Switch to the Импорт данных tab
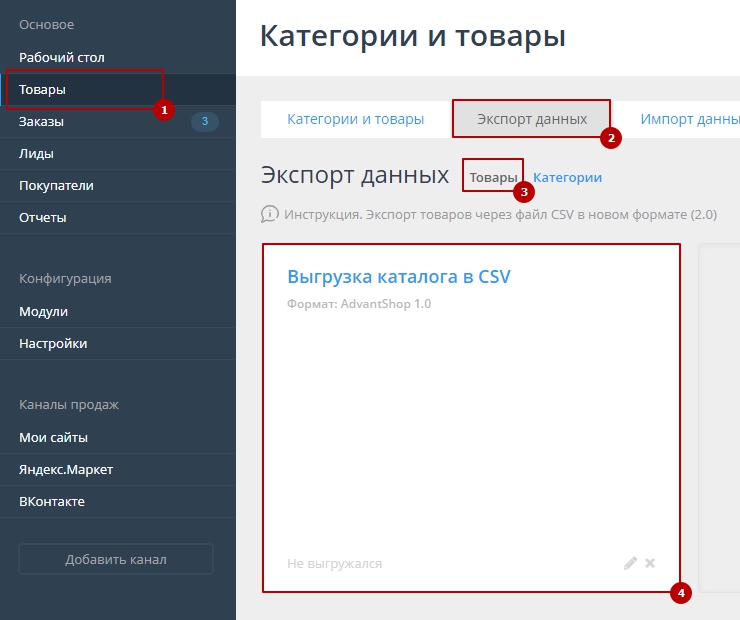 tap(690, 119)
